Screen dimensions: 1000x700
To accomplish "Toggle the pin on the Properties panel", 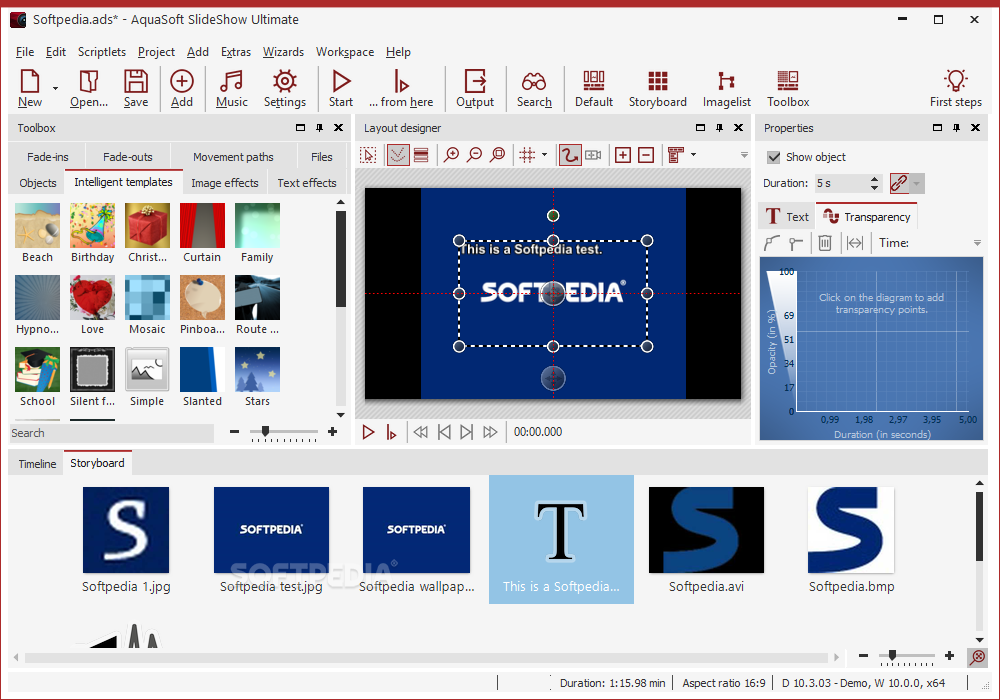I will point(956,128).
